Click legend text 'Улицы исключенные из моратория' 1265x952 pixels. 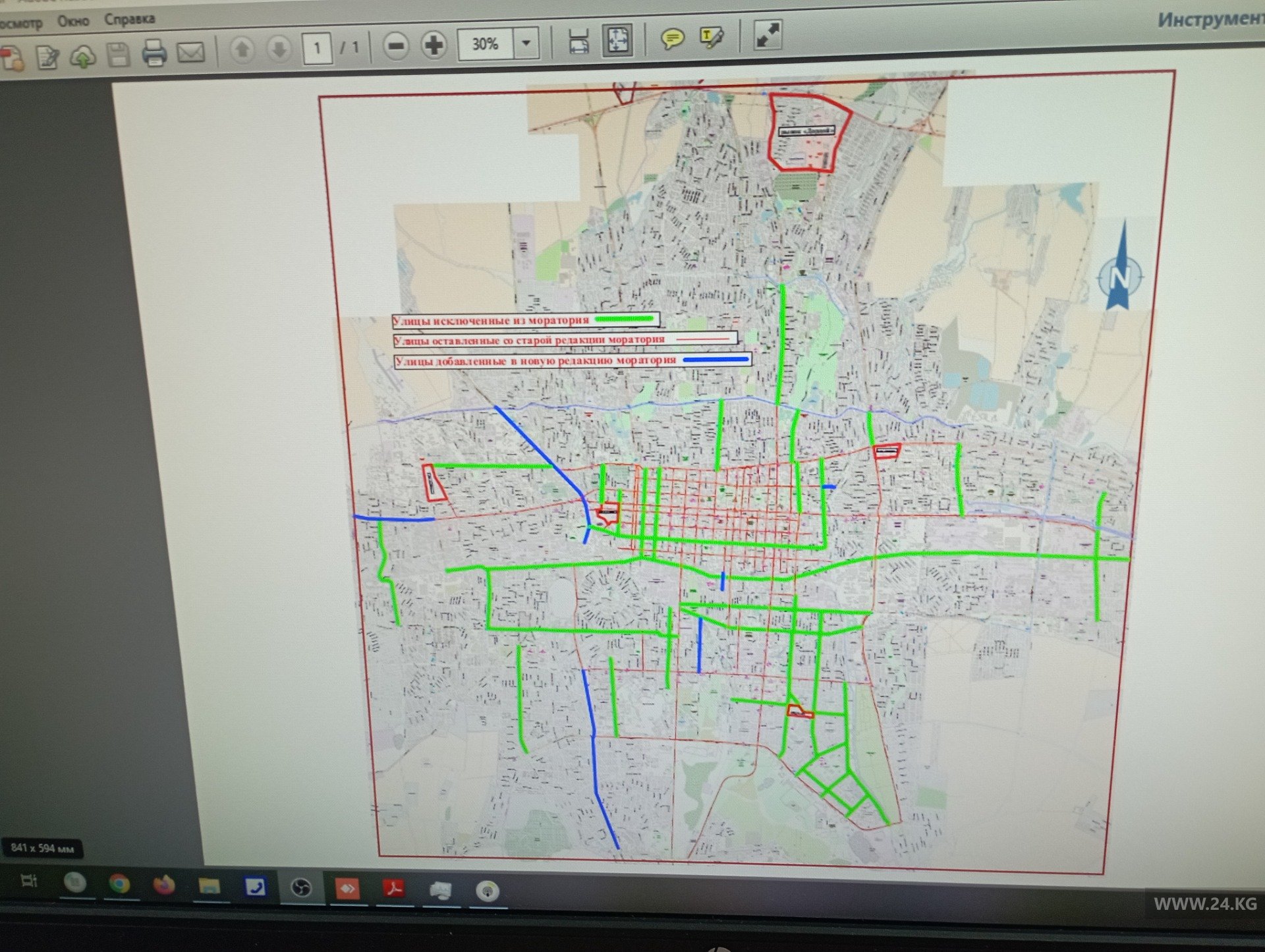491,321
